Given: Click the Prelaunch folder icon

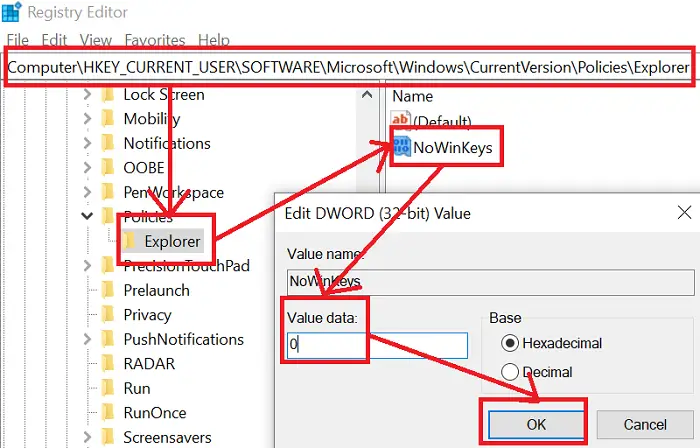Looking at the screenshot, I should pos(108,290).
